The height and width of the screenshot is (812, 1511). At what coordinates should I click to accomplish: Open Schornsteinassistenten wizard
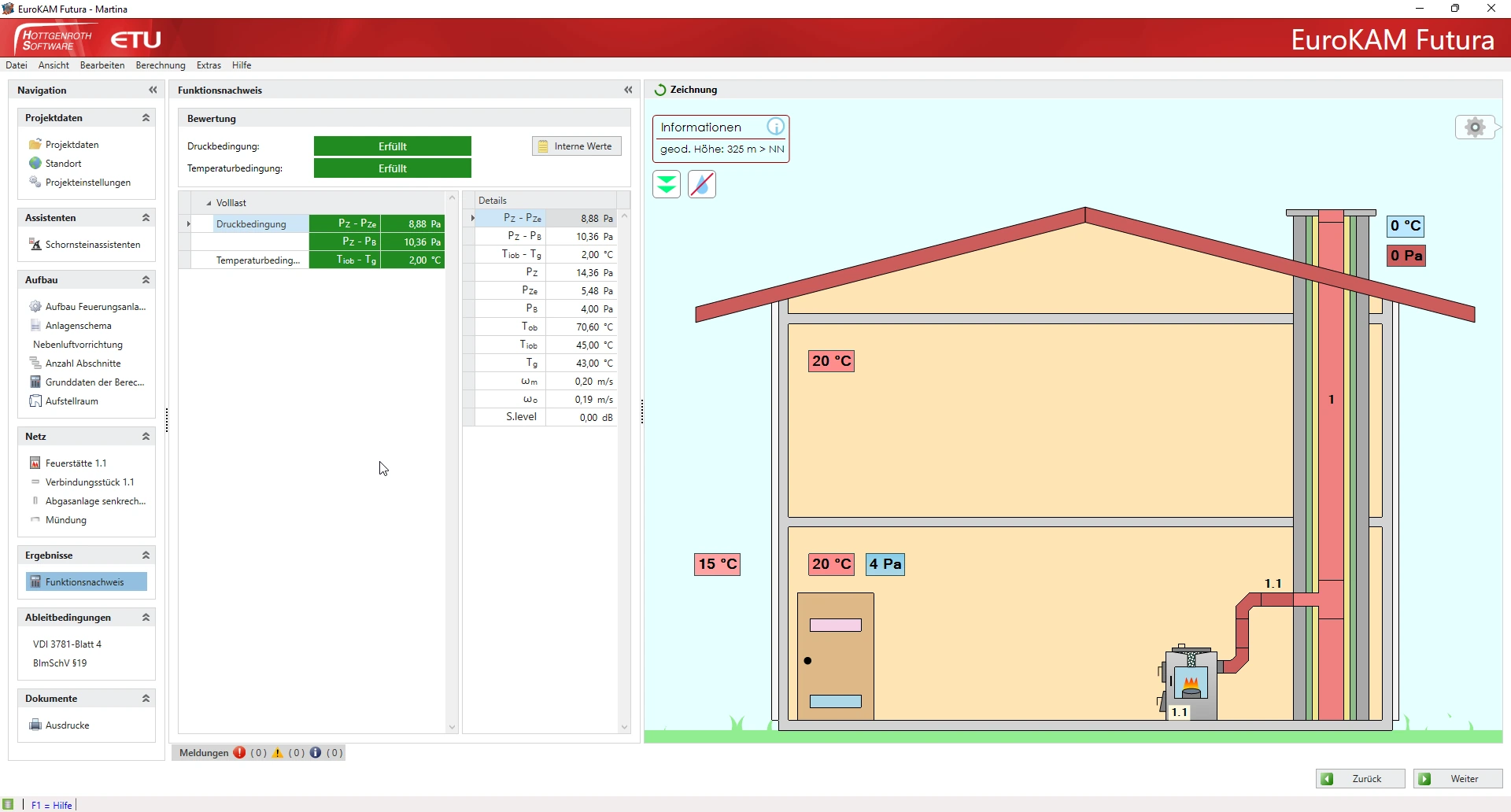[x=92, y=245]
